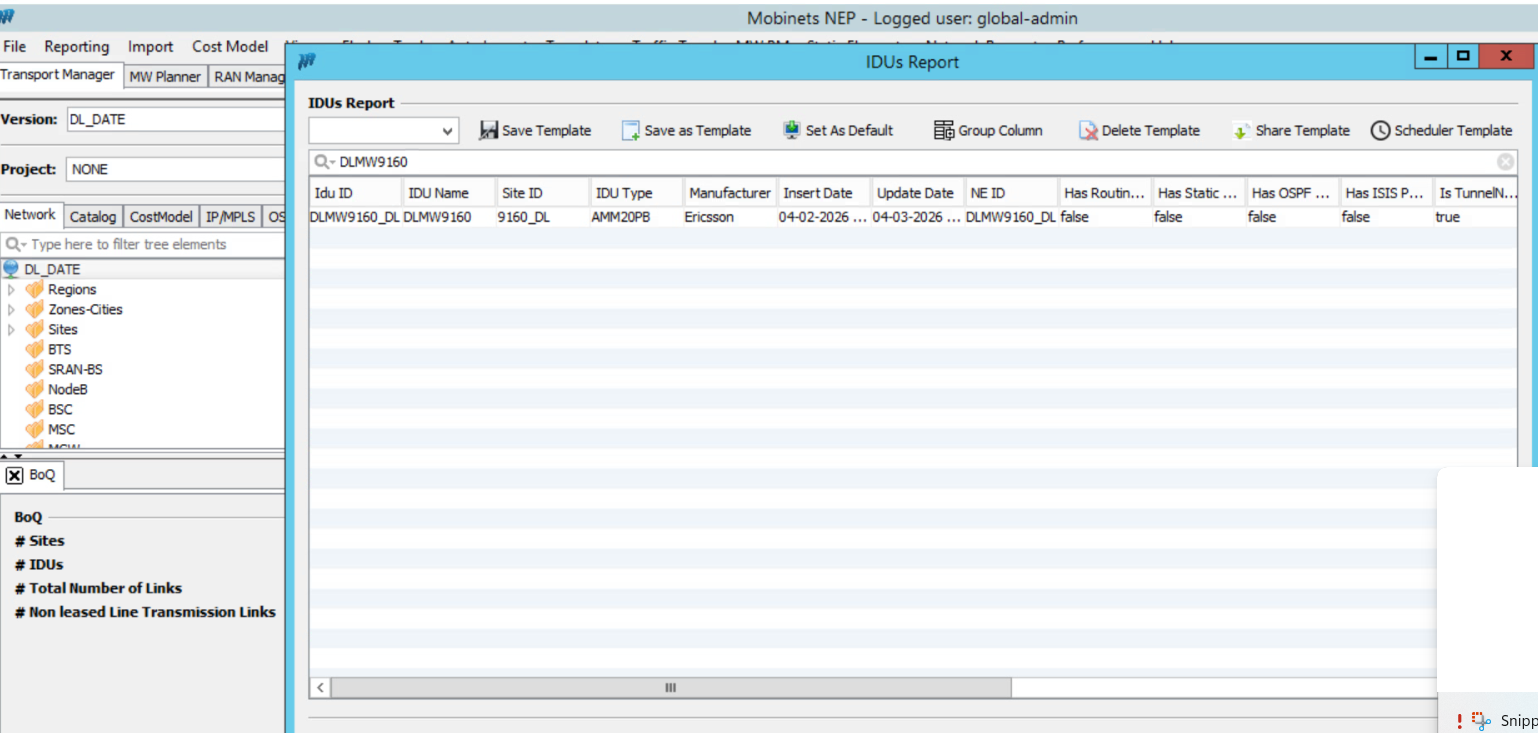Expand the Zones-Cities tree node
The width and height of the screenshot is (1538, 733).
pyautogui.click(x=12, y=310)
